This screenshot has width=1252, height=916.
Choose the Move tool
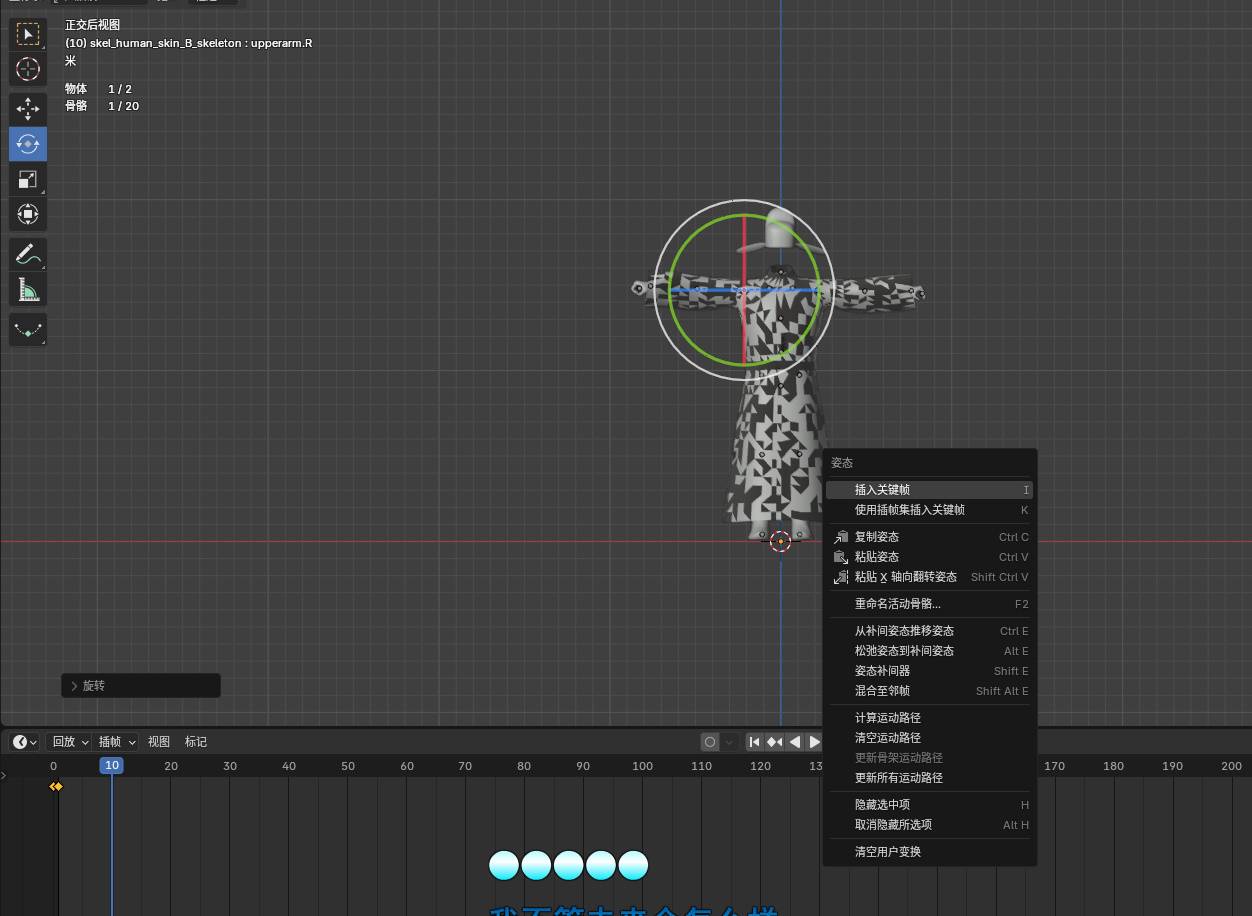tap(28, 109)
